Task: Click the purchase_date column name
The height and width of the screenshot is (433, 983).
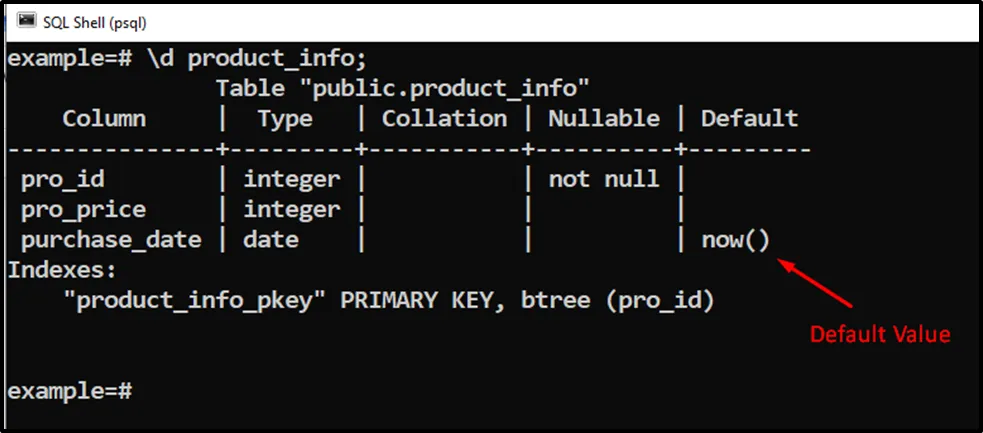Action: 110,240
